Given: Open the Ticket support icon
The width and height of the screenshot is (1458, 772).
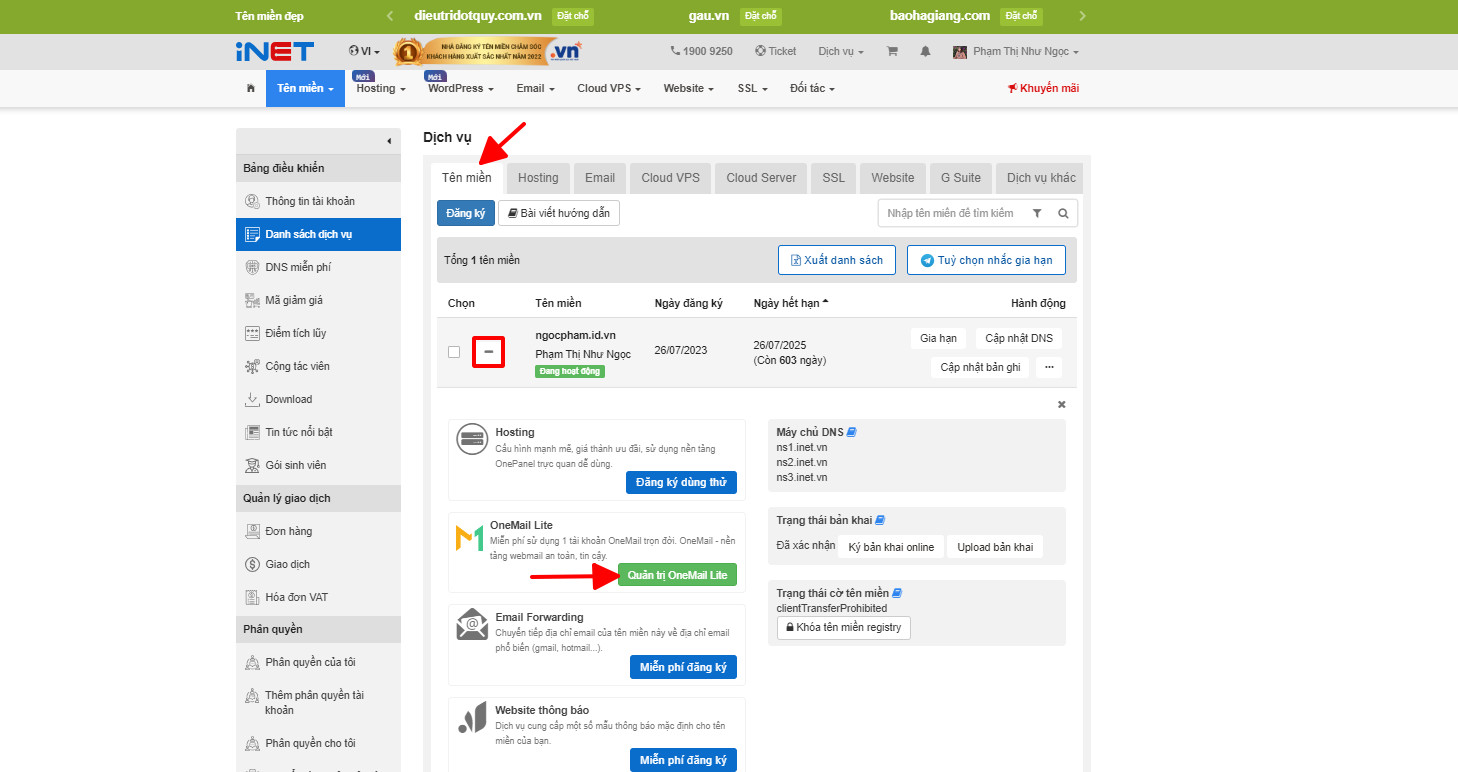Looking at the screenshot, I should [775, 51].
